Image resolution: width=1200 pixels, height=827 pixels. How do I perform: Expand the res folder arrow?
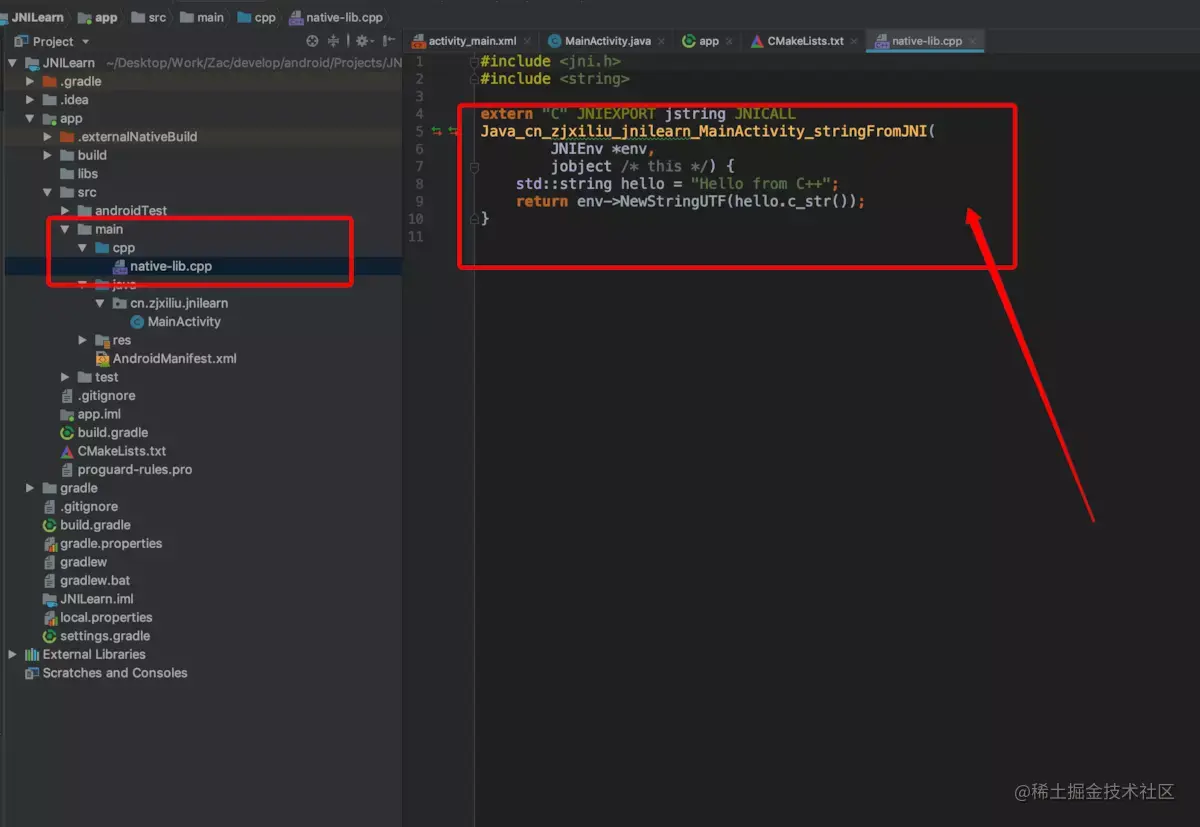pos(83,340)
